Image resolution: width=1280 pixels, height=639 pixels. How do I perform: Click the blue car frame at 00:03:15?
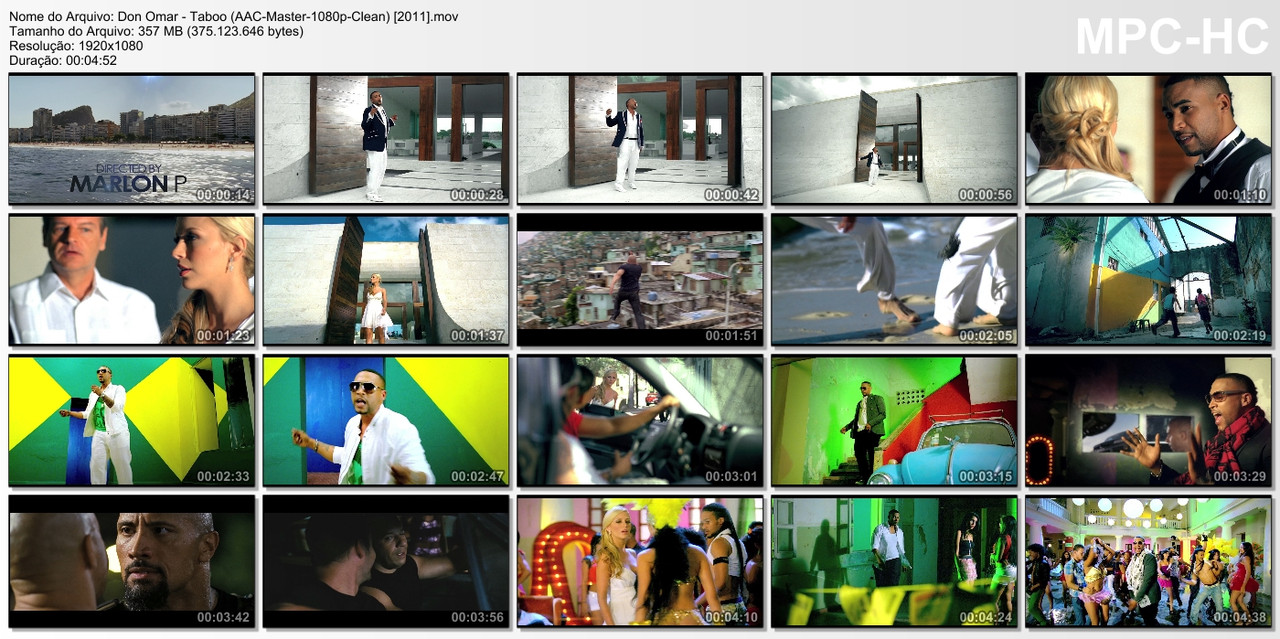(895, 421)
